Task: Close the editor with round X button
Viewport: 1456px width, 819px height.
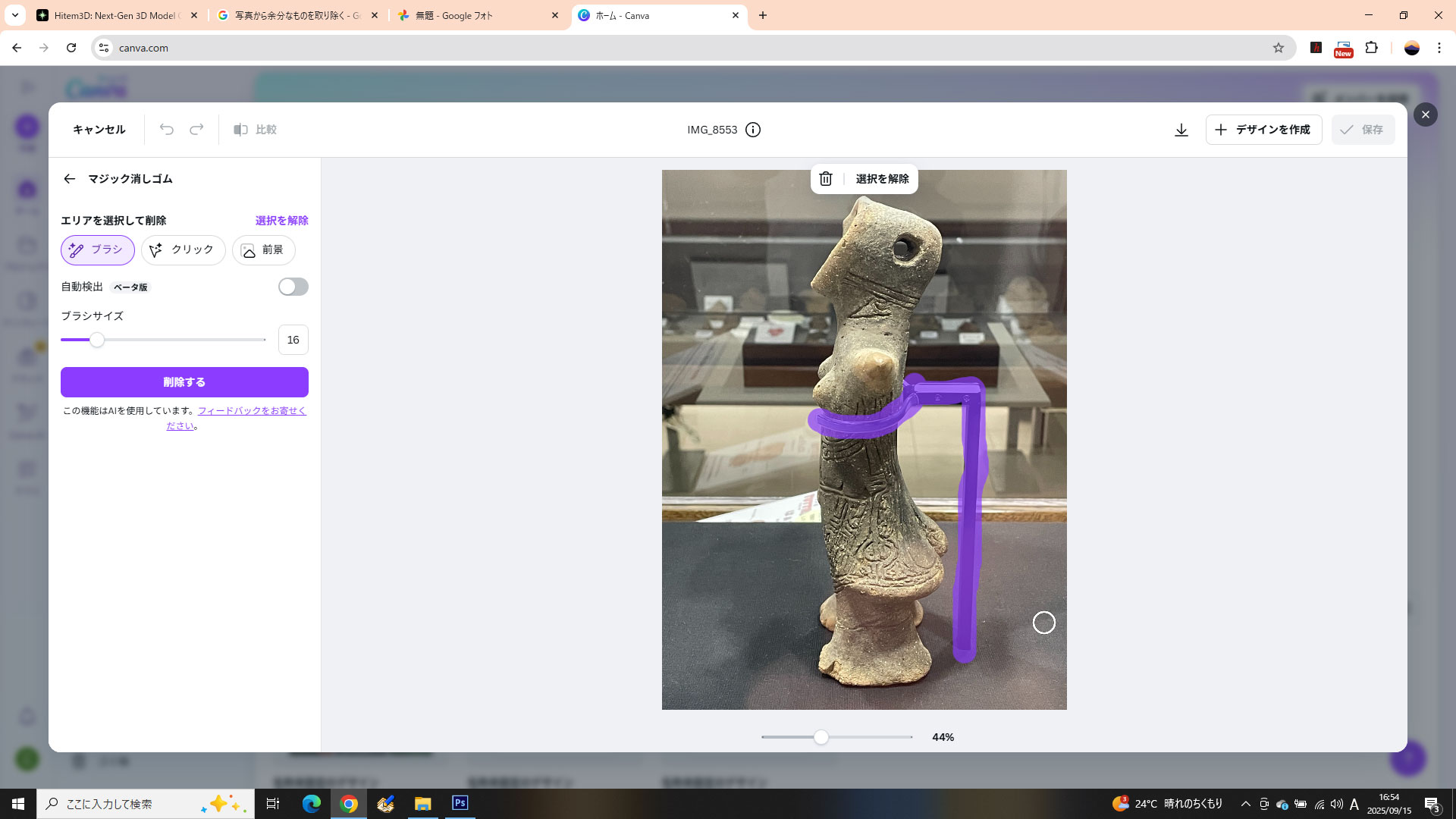Action: tap(1426, 115)
